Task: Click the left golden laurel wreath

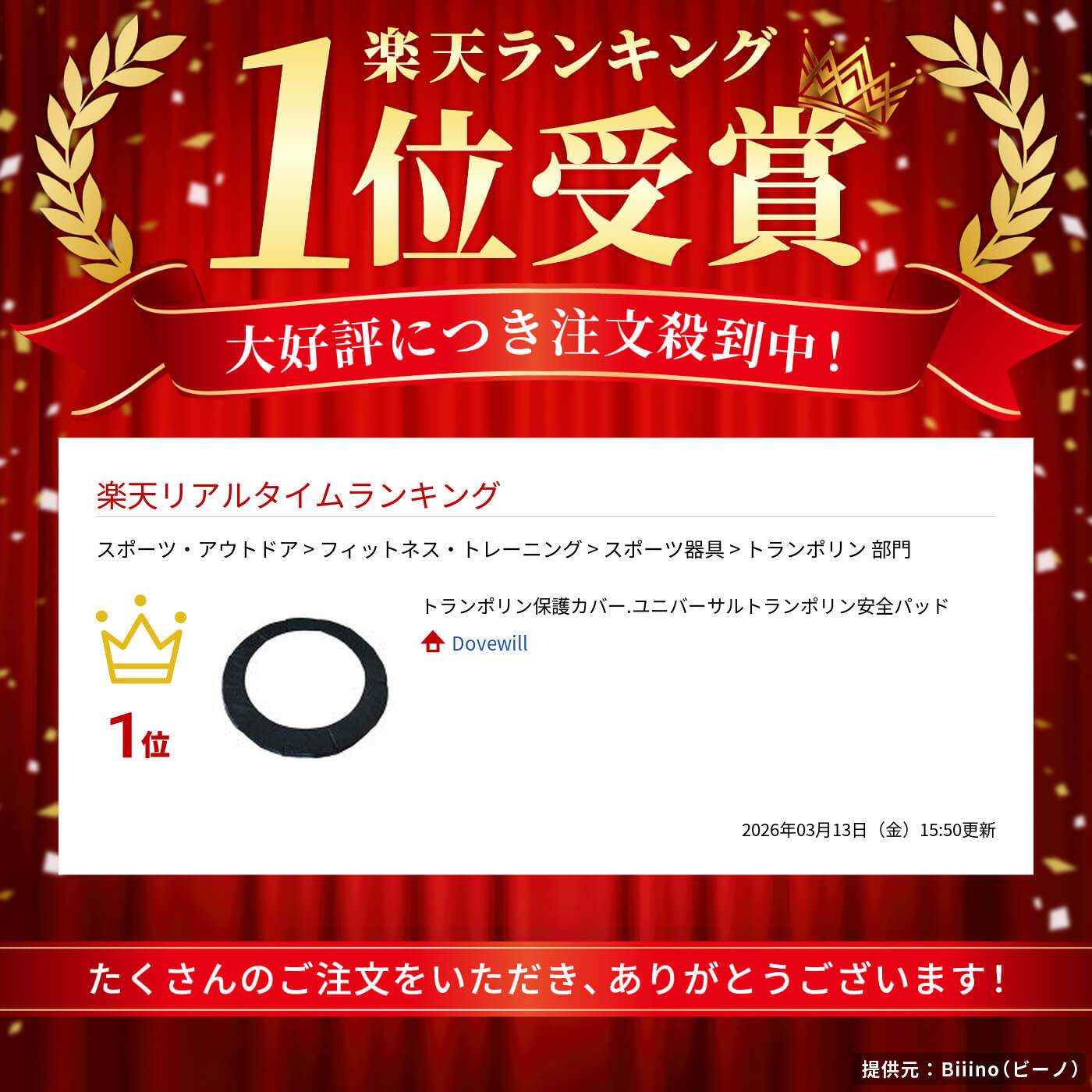Action: click(105, 148)
